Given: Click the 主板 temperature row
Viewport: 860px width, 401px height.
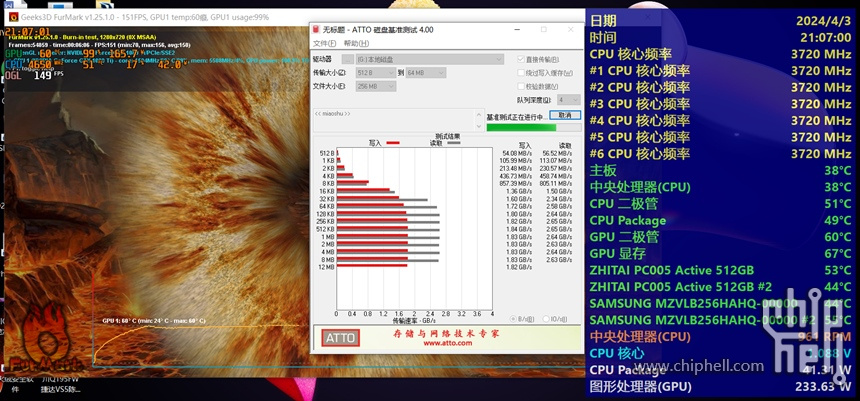Looking at the screenshot, I should coord(720,171).
